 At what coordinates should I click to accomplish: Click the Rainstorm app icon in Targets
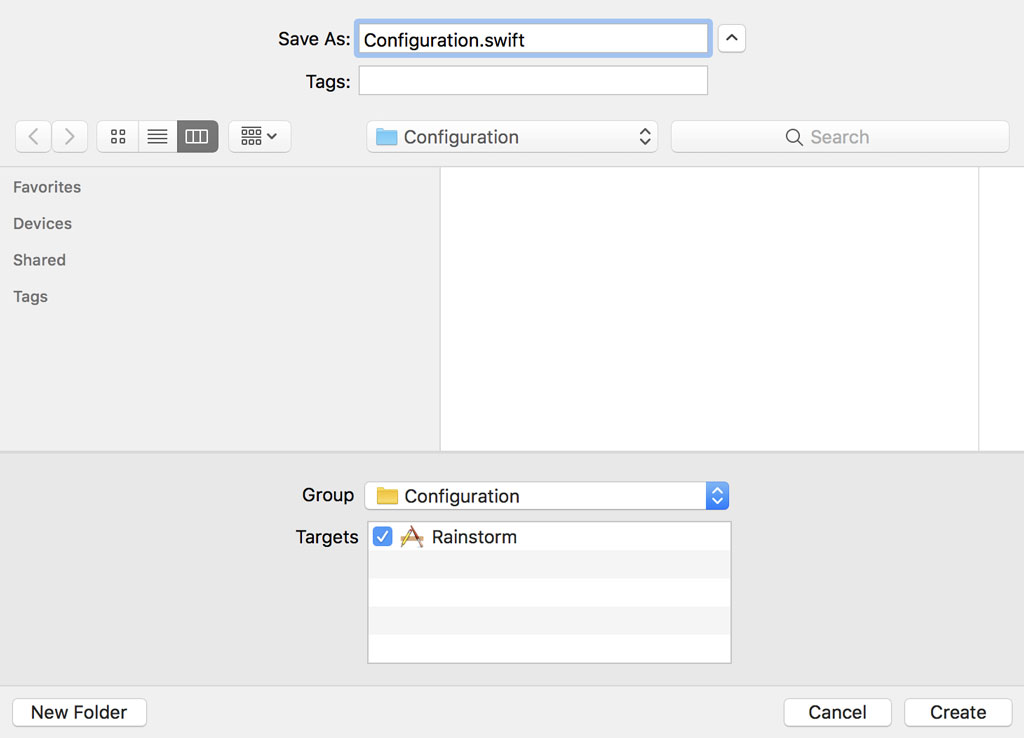(411, 536)
